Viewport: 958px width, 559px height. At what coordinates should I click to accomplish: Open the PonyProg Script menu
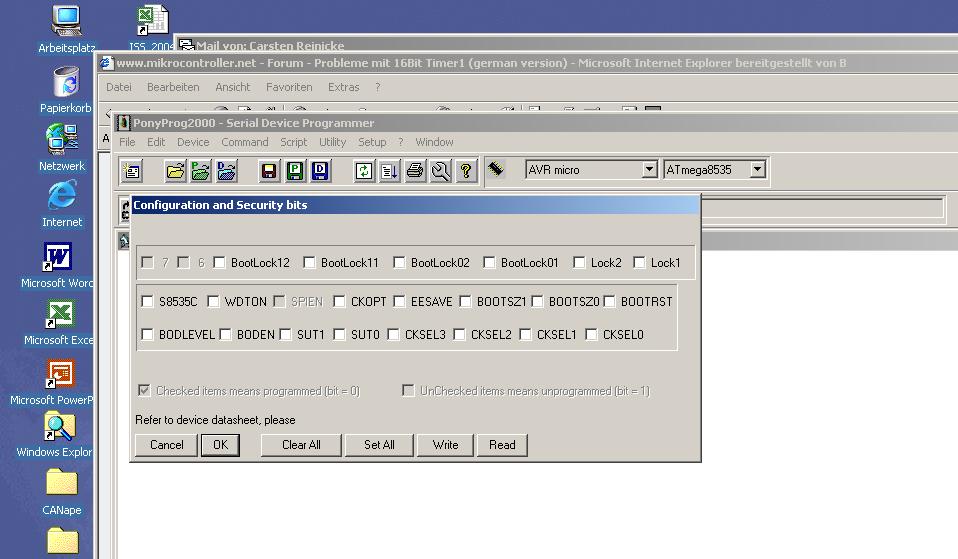pos(293,142)
